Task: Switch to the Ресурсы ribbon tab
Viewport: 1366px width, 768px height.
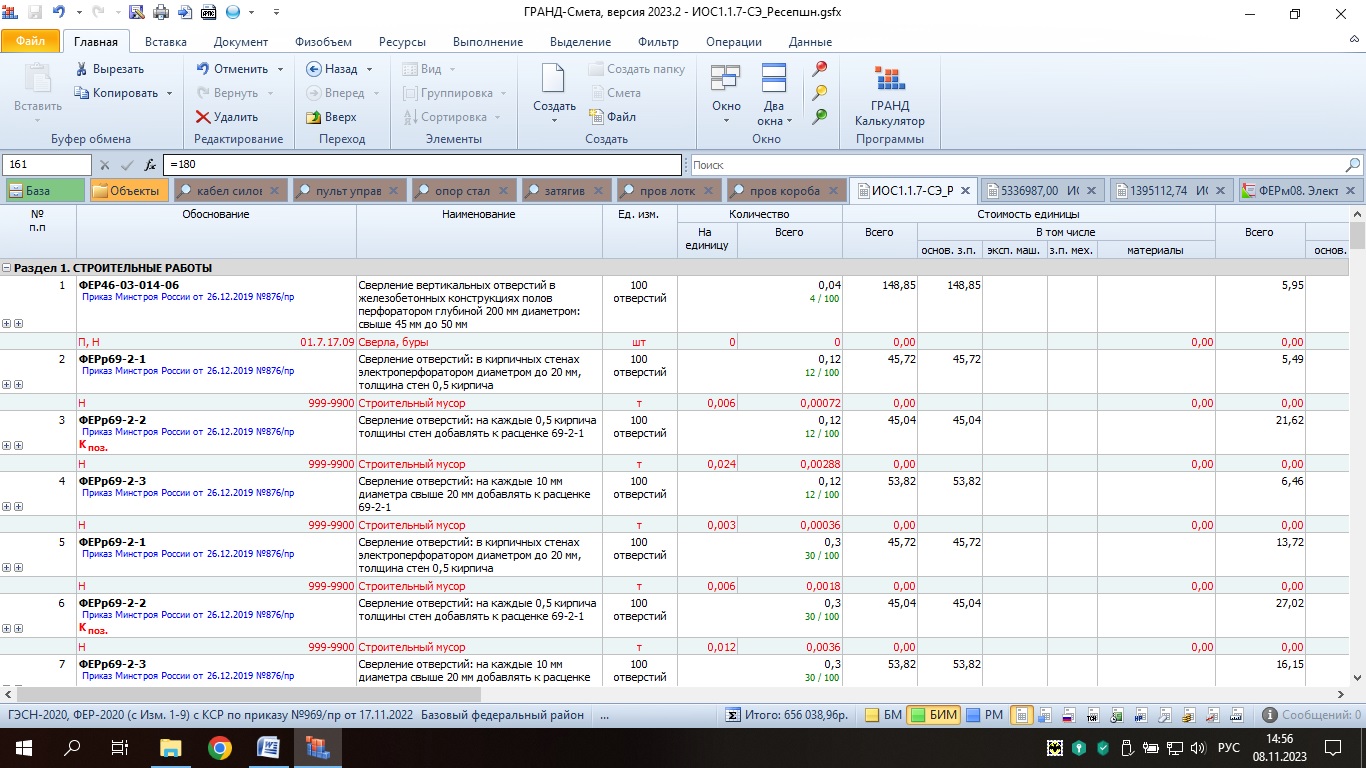Action: 402,42
